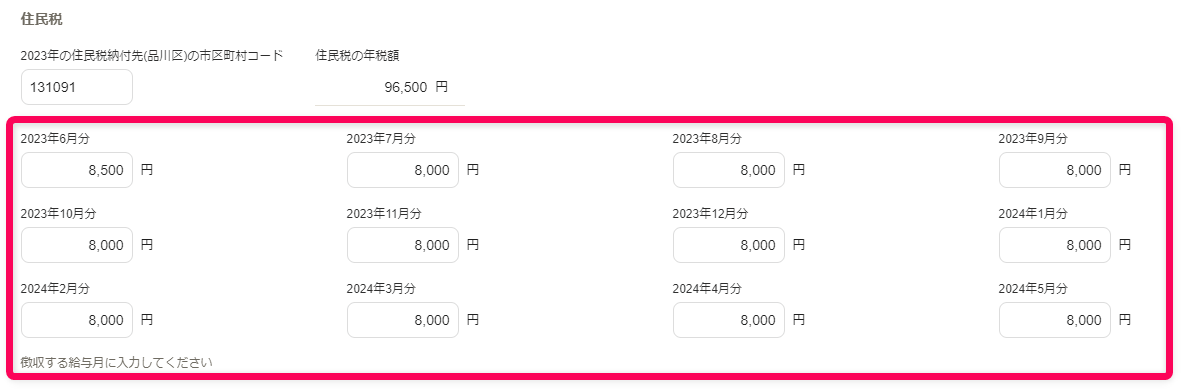
Task: Click the 2023年10月分 amount input
Action: [77, 245]
